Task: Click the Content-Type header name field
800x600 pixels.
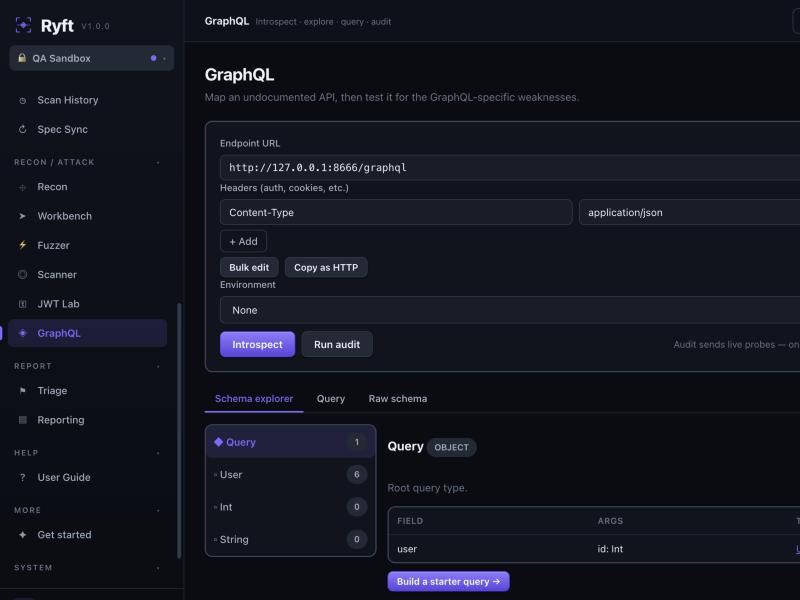Action: click(396, 212)
